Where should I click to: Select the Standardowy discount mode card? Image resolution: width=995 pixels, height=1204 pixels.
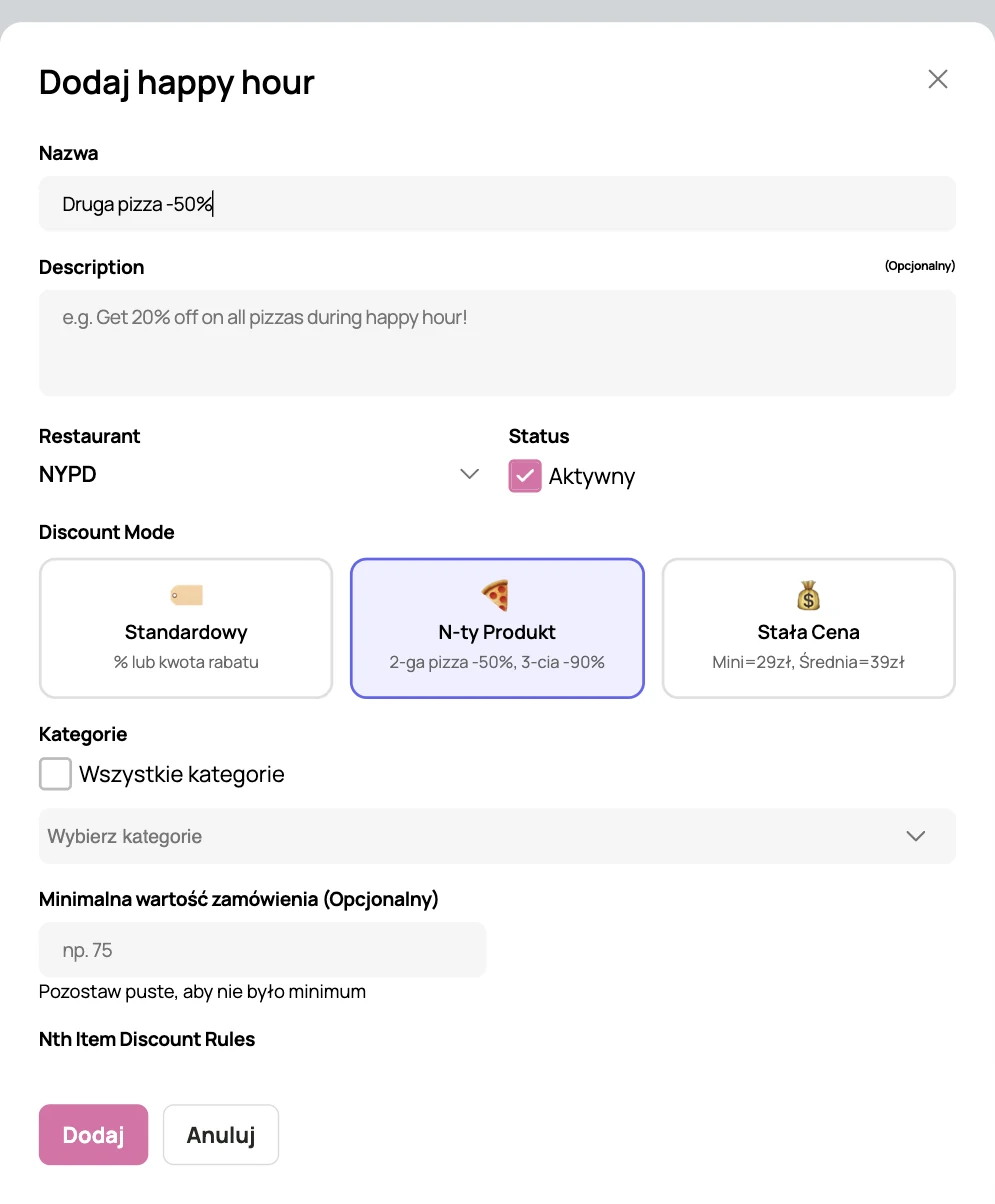(186, 628)
